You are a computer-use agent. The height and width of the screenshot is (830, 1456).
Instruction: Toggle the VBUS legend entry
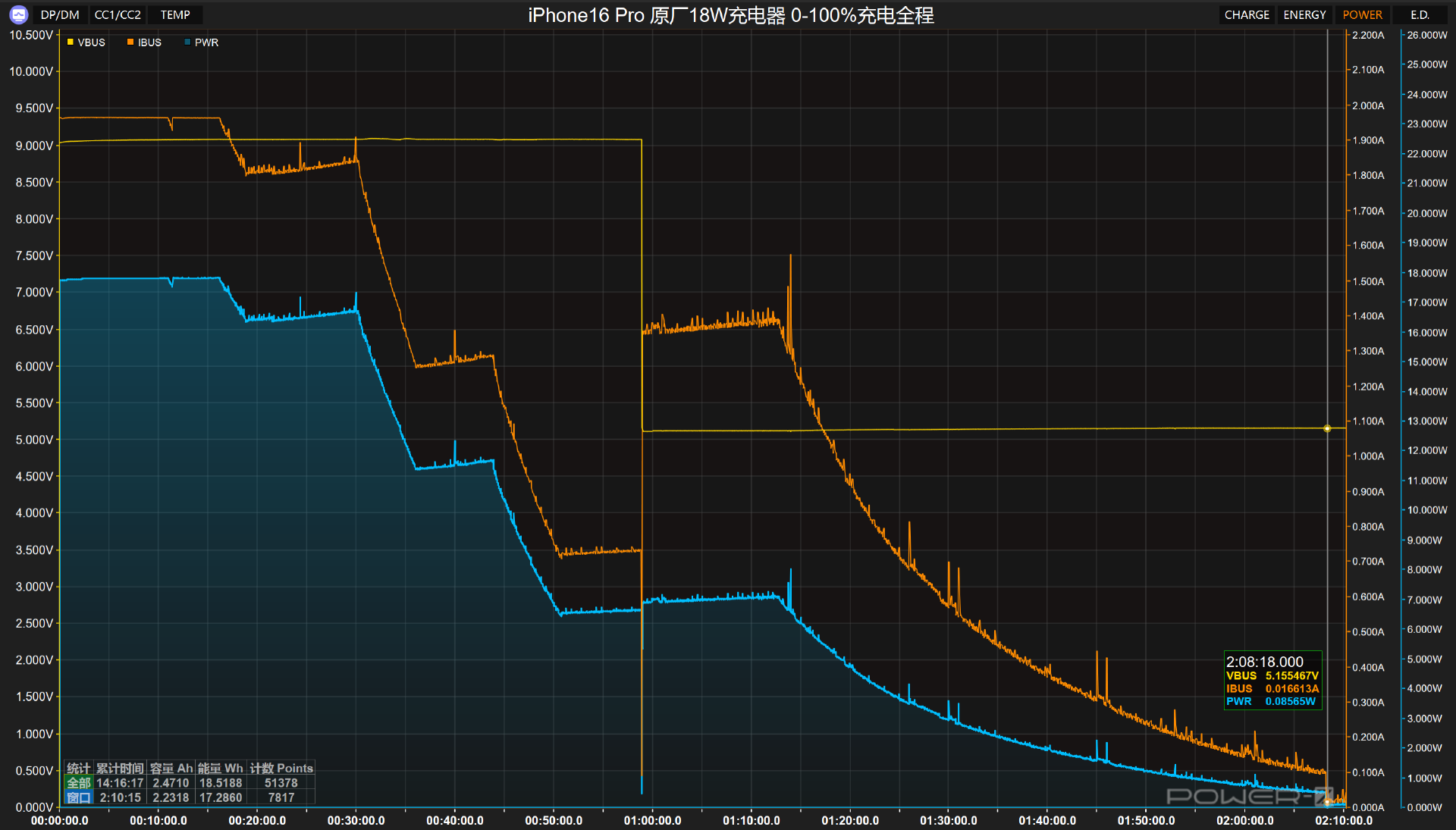pyautogui.click(x=86, y=42)
